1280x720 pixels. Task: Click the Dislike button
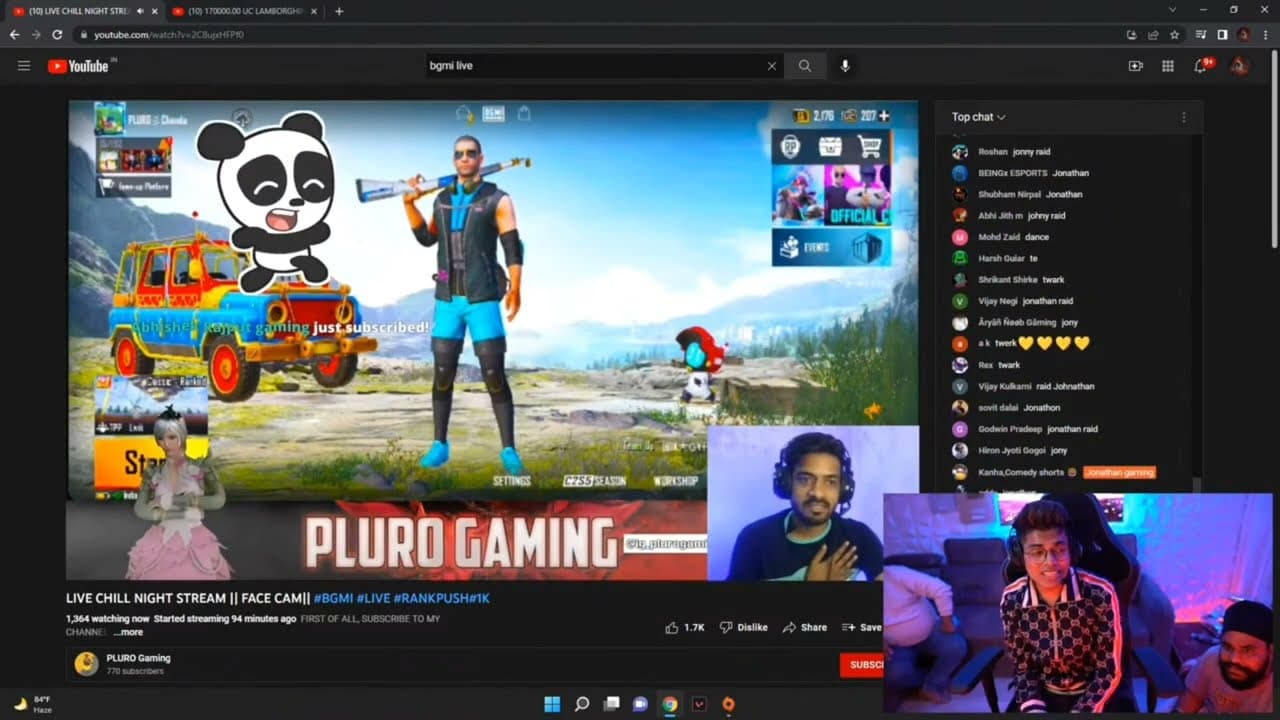[744, 627]
